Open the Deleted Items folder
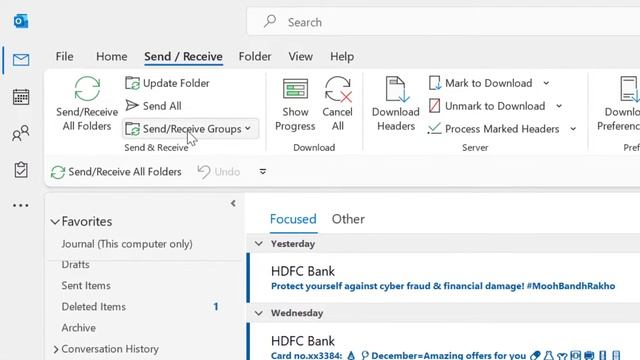This screenshot has height=360, width=640. 93,307
